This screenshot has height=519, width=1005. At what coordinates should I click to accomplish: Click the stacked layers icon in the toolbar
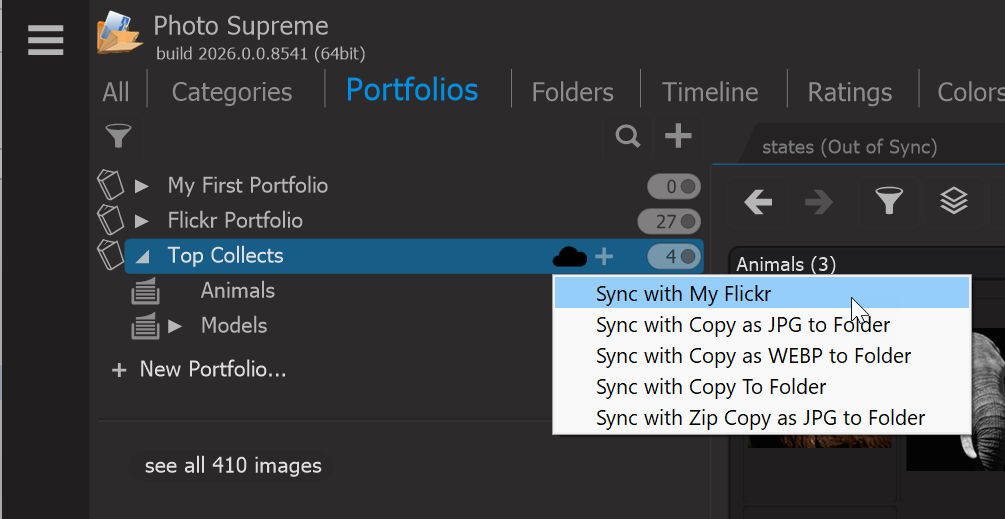click(x=954, y=201)
